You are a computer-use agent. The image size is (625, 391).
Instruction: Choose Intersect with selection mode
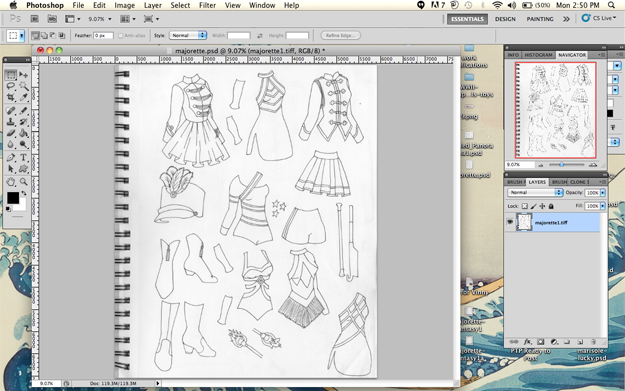click(61, 35)
